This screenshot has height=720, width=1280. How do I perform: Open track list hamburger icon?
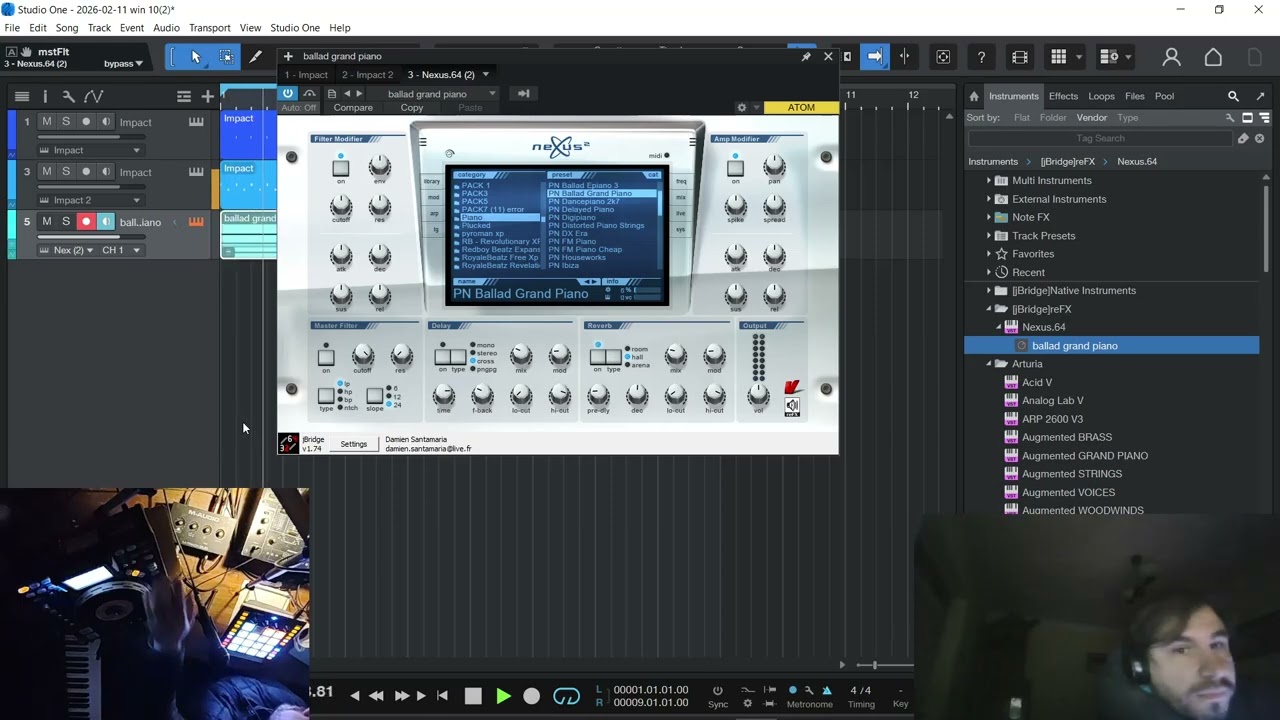21,96
